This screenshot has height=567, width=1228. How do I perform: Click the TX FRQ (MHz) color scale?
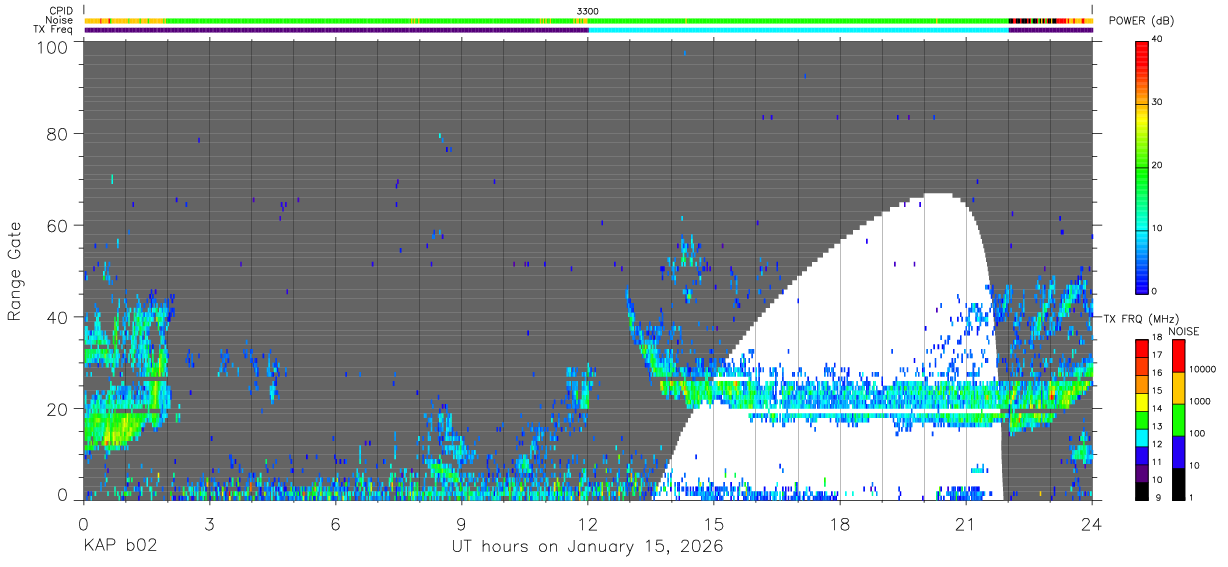1142,420
